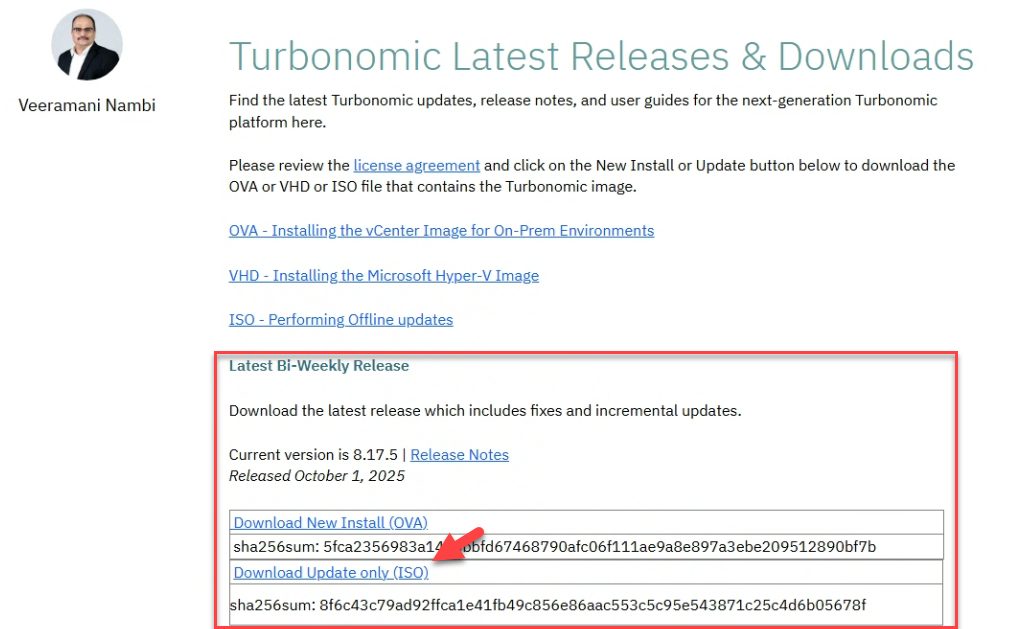The image size is (1022, 629).
Task: Click the OVA sha256sum starting 5fca2356
Action: pyautogui.click(x=555, y=546)
